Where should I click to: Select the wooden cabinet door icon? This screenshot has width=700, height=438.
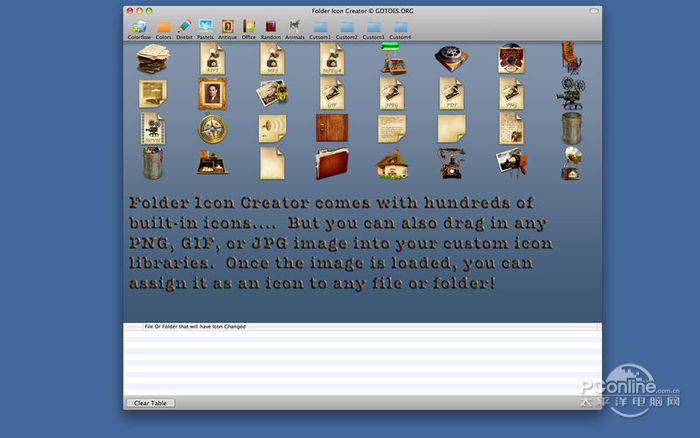[332, 128]
